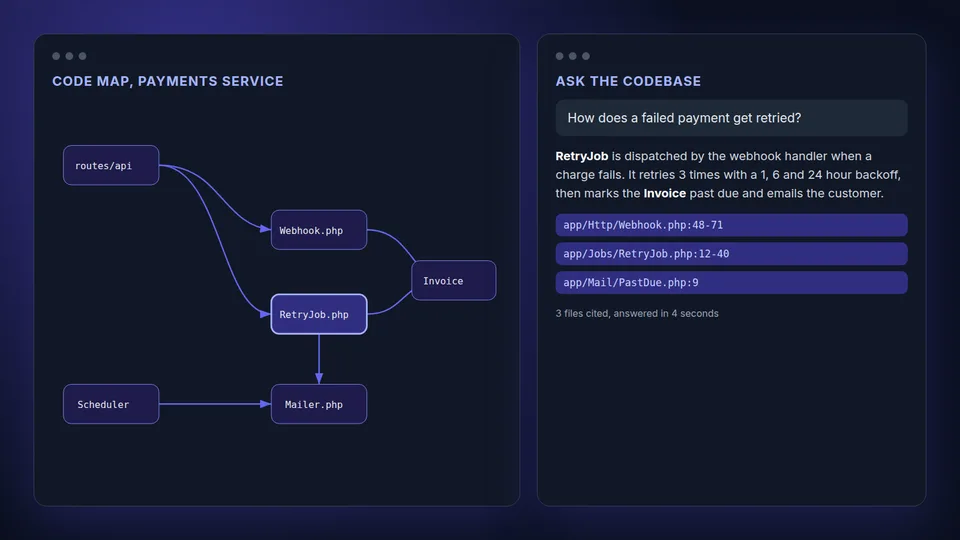The width and height of the screenshot is (960, 540).
Task: Click the question field about failed payment retry
Action: [731, 118]
